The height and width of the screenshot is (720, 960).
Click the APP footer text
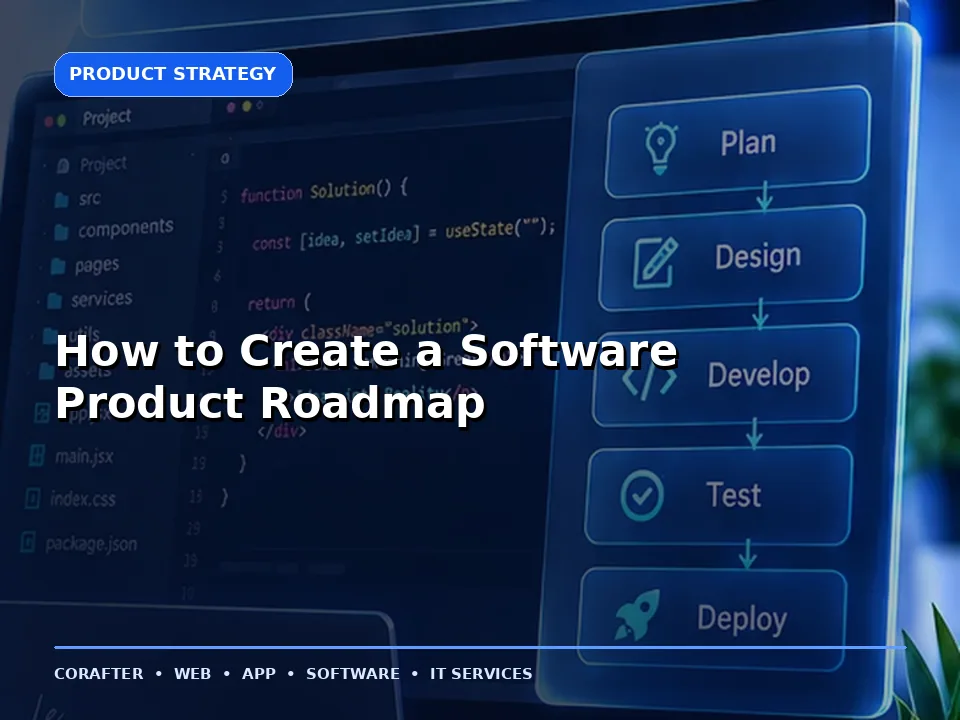coord(258,673)
